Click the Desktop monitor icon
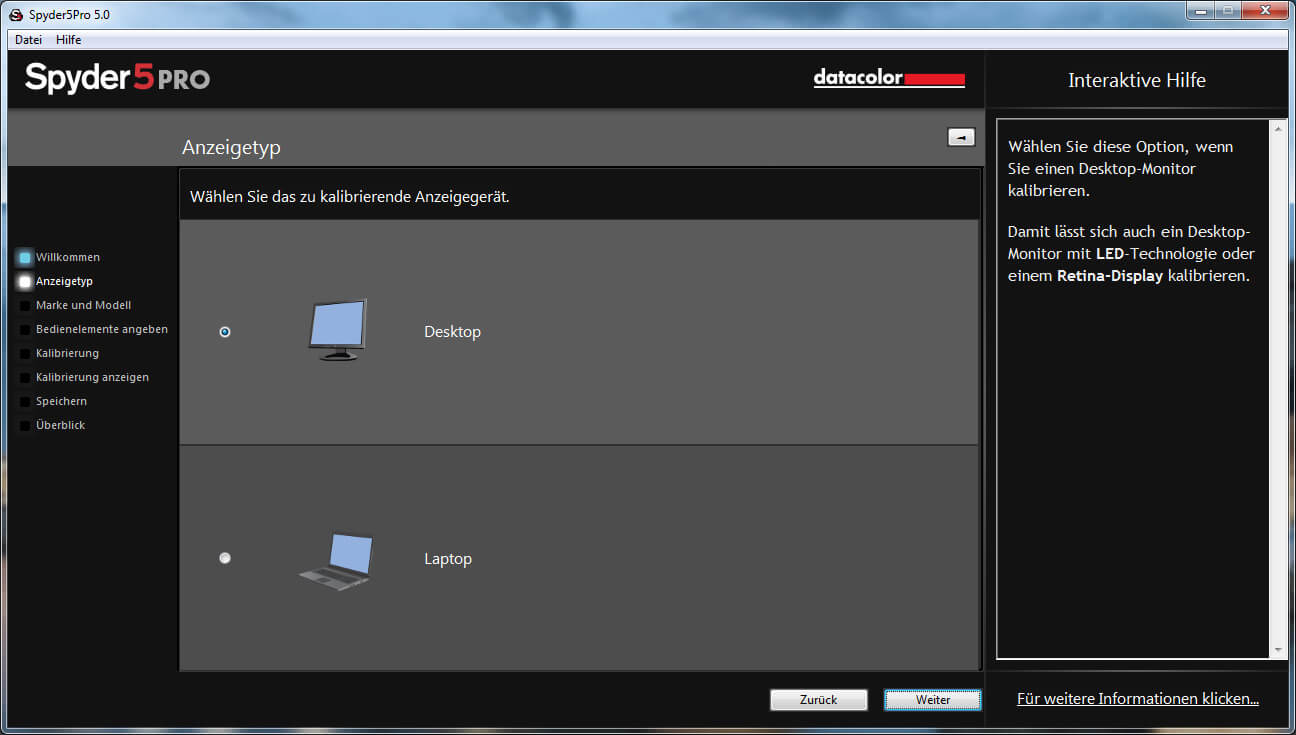1296x735 pixels. [337, 330]
